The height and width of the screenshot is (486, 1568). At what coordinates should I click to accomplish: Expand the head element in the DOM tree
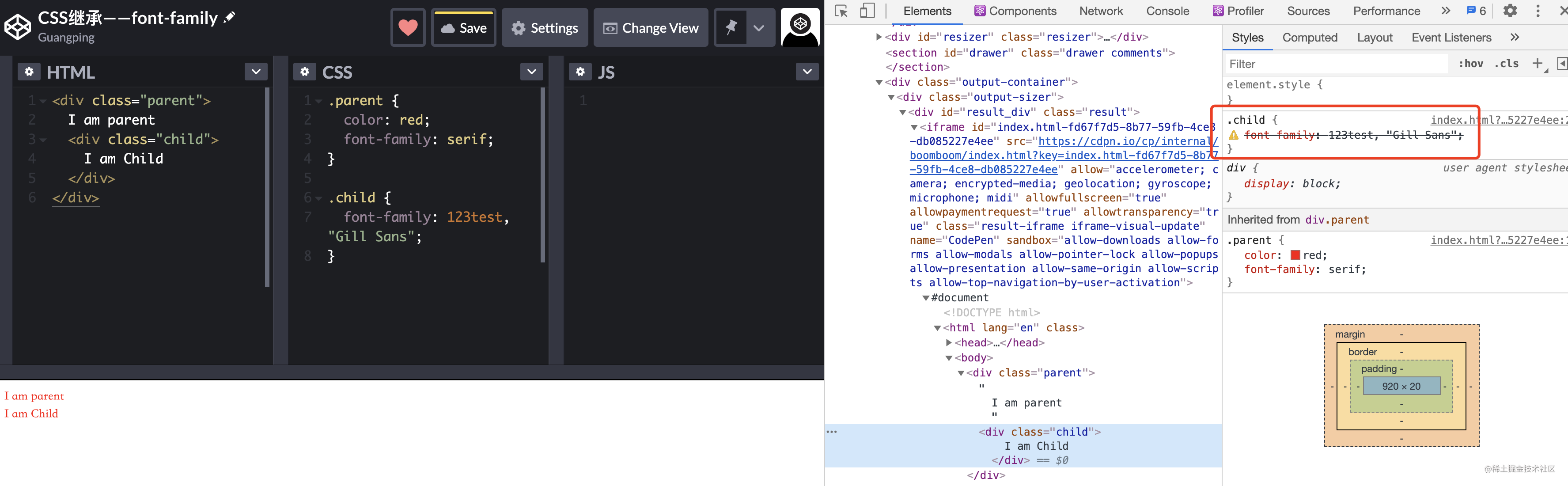(948, 342)
